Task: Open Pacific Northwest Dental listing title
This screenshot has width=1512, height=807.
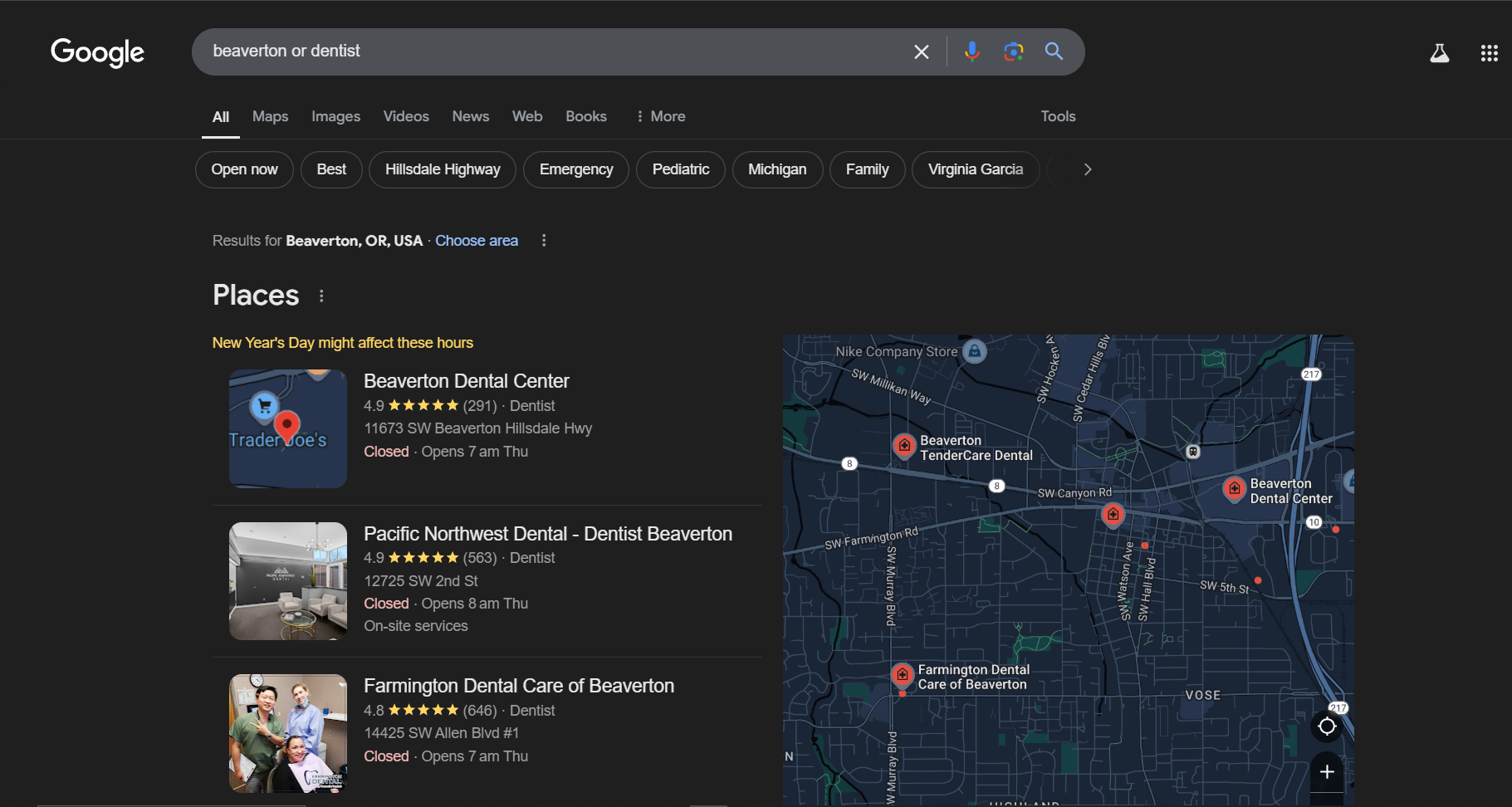Action: click(548, 534)
